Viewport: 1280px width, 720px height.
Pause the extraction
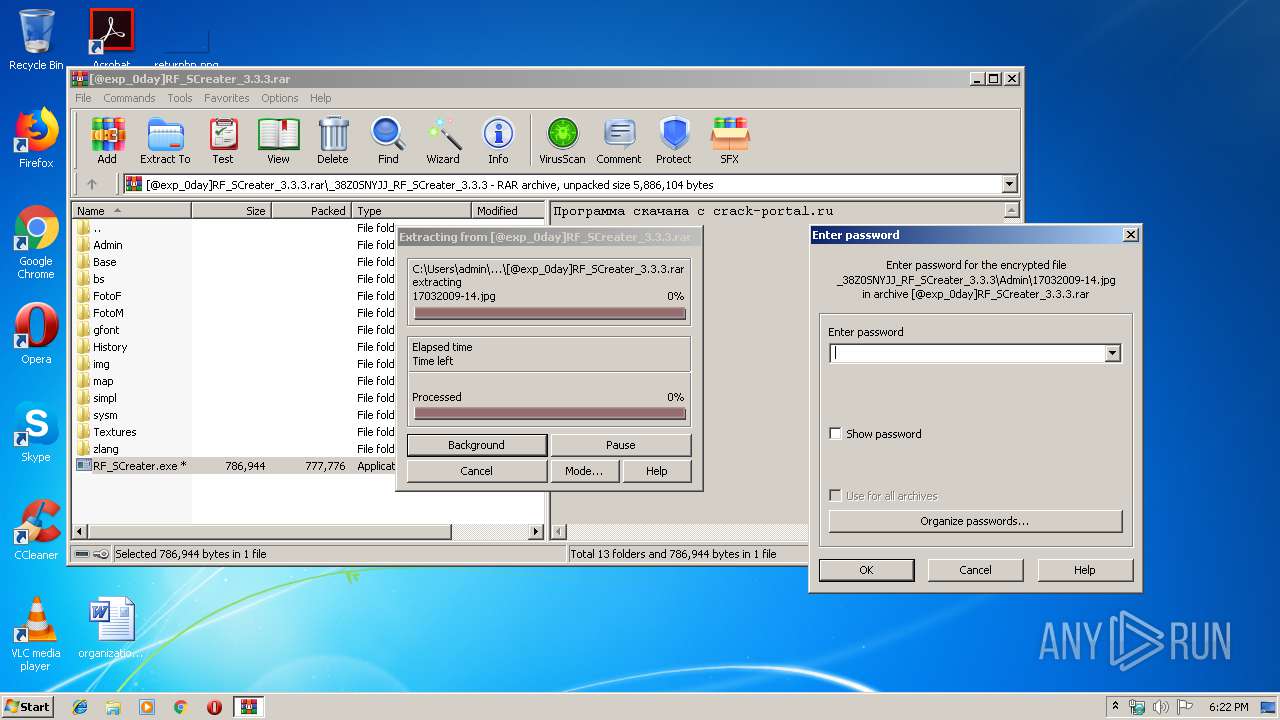coord(621,445)
